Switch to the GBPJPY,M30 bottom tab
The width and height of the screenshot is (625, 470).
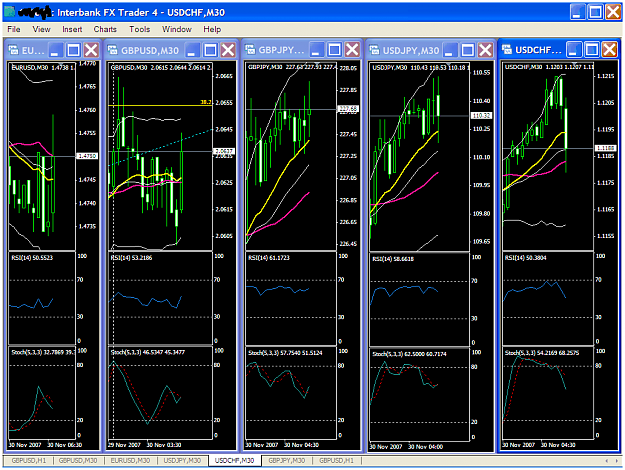coord(287,460)
